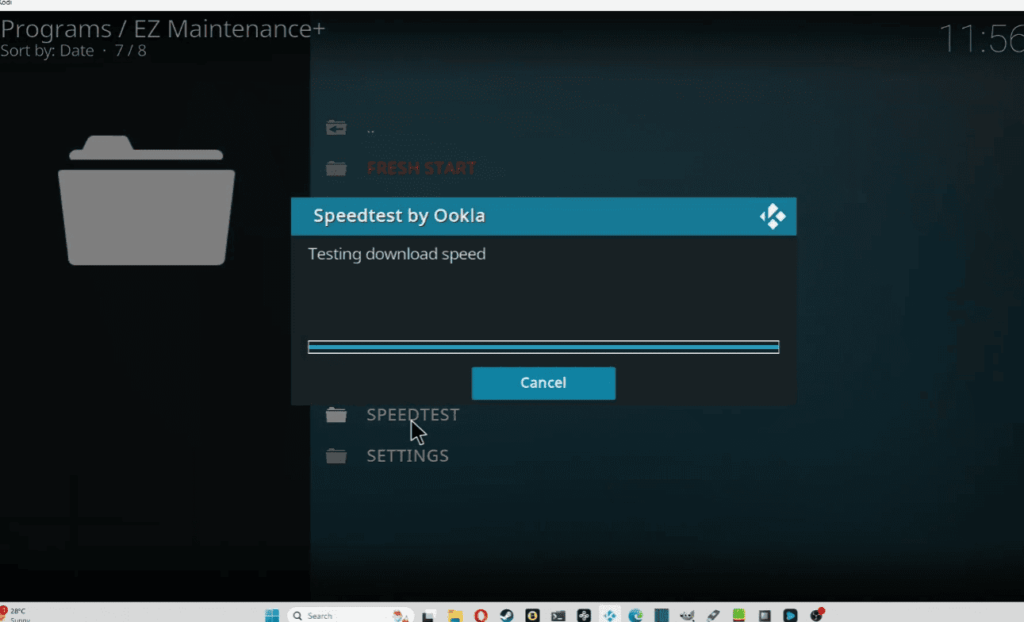This screenshot has height=622, width=1024.
Task: Click the large folder thumbnail on the left
Action: click(x=146, y=200)
